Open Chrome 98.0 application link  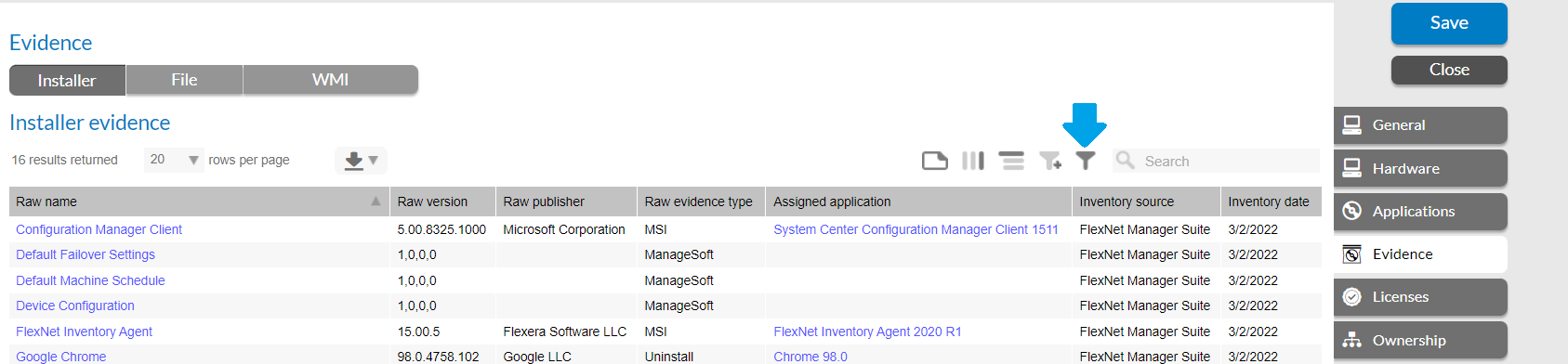click(x=810, y=357)
